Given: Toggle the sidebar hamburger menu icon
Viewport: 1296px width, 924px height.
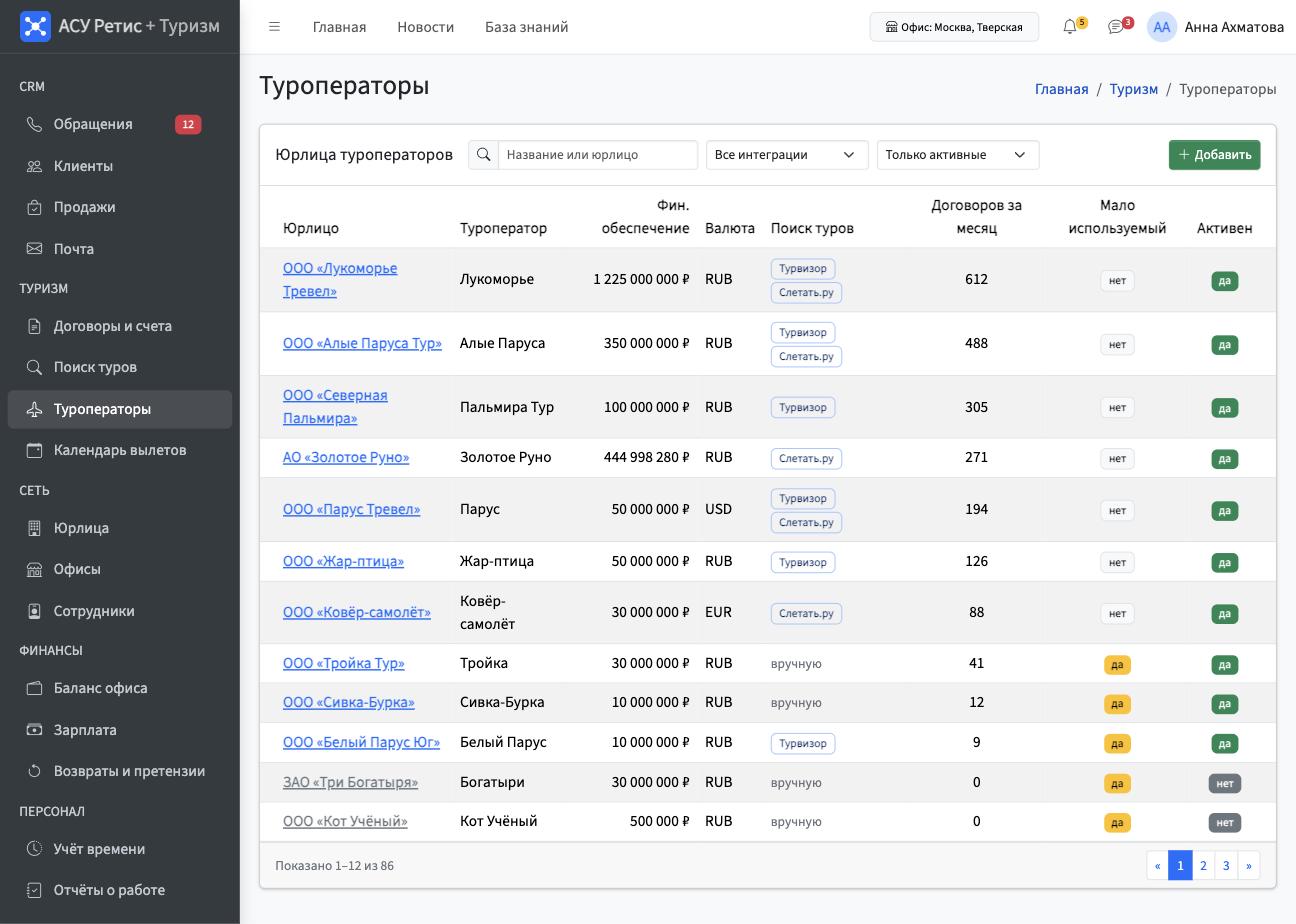Looking at the screenshot, I should [x=274, y=27].
